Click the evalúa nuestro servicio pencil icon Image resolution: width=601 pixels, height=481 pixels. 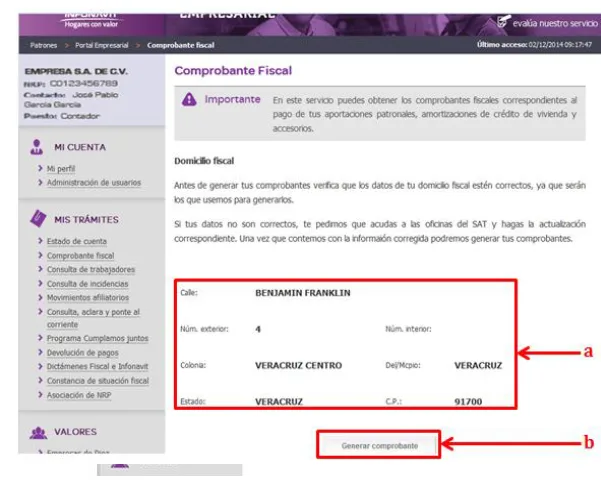(504, 21)
